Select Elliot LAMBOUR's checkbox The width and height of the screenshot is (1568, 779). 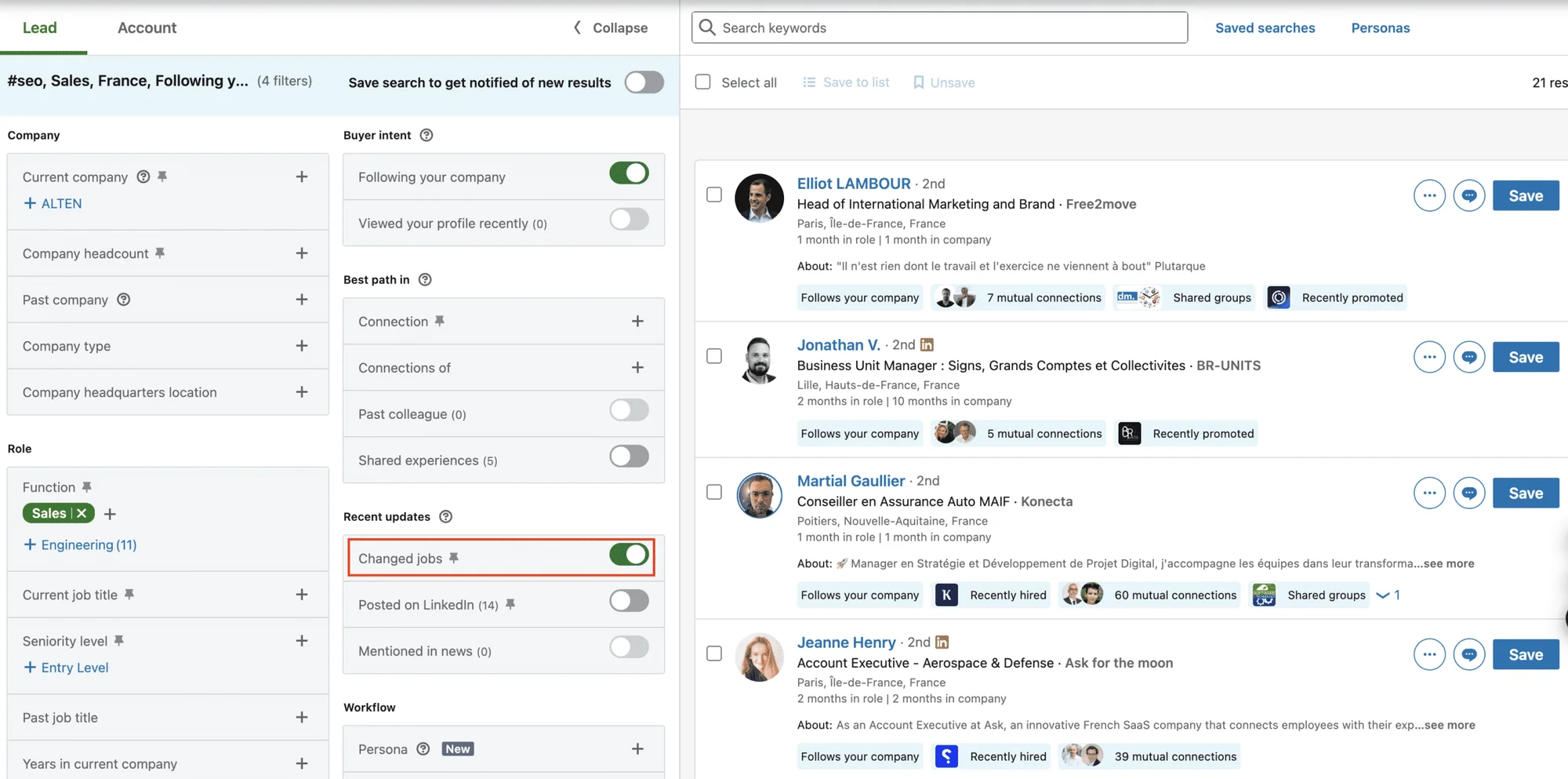(714, 195)
